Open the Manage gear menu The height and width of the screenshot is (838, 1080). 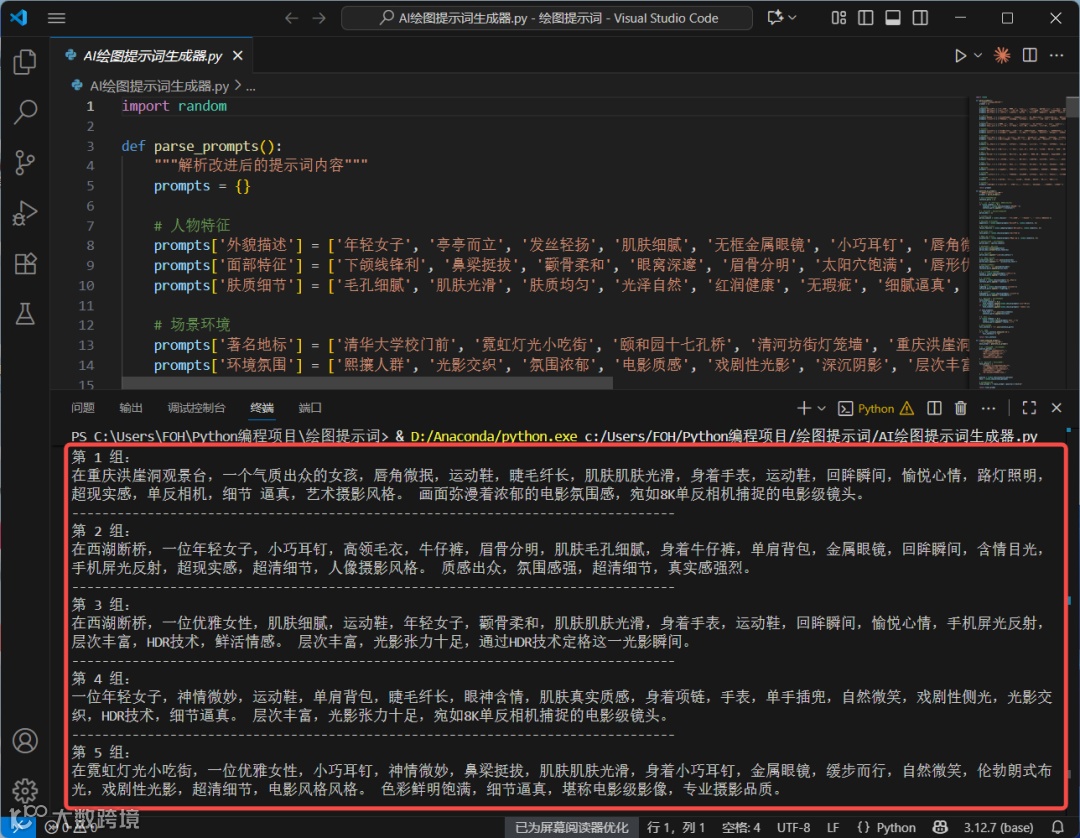25,790
